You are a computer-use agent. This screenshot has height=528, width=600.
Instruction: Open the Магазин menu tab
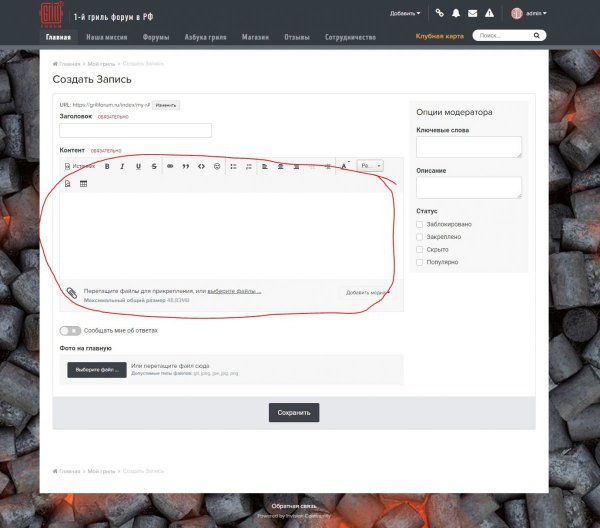tap(254, 37)
